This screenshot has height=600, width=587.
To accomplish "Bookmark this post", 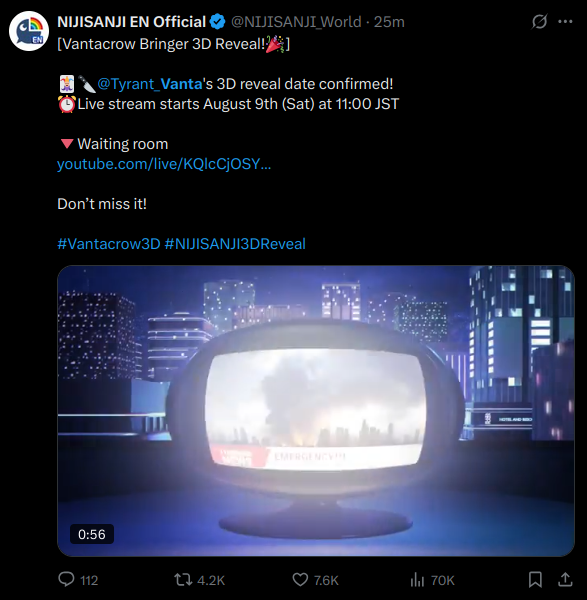I will 535,580.
